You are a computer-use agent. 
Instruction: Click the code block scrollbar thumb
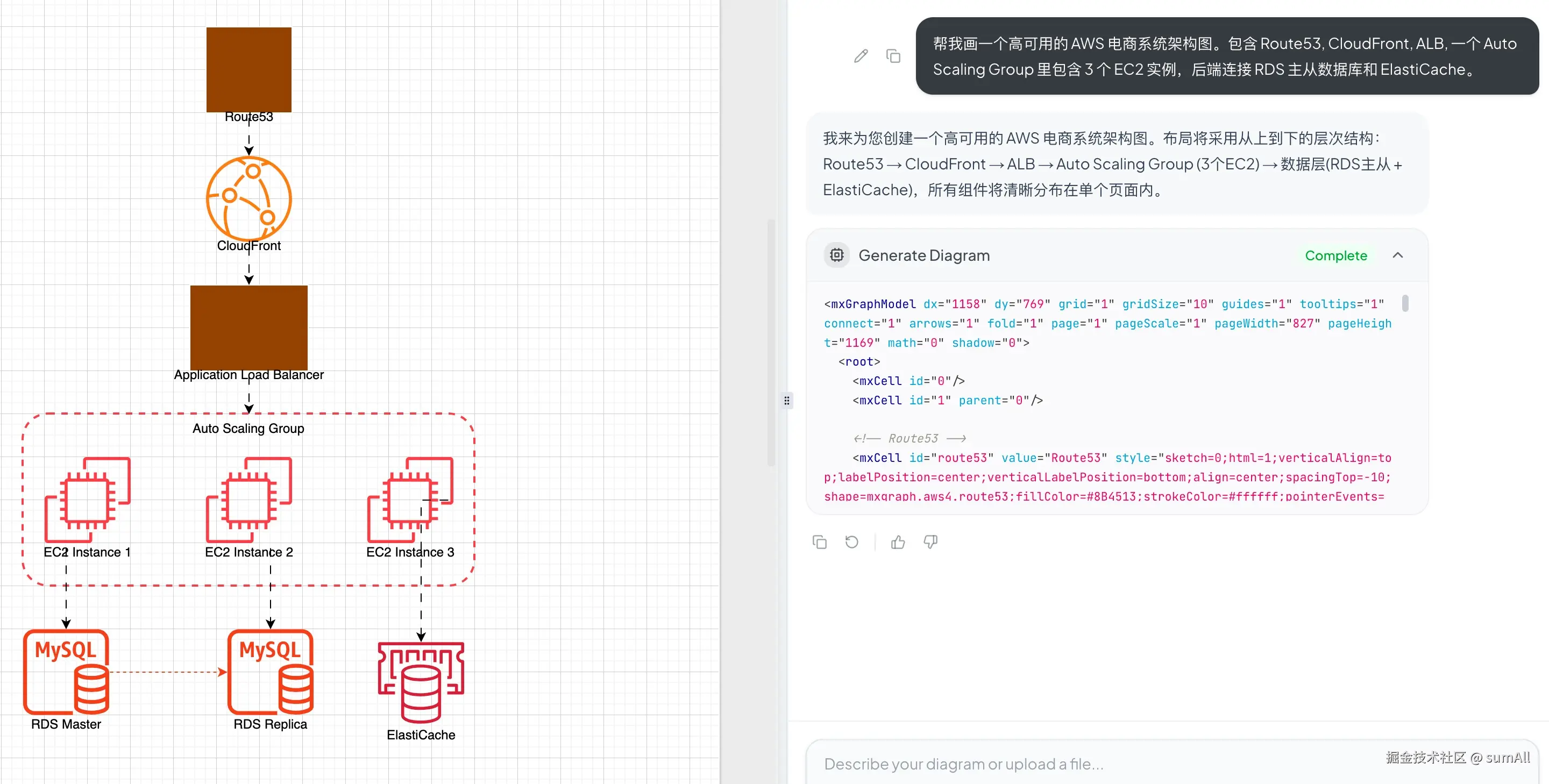(x=1405, y=303)
